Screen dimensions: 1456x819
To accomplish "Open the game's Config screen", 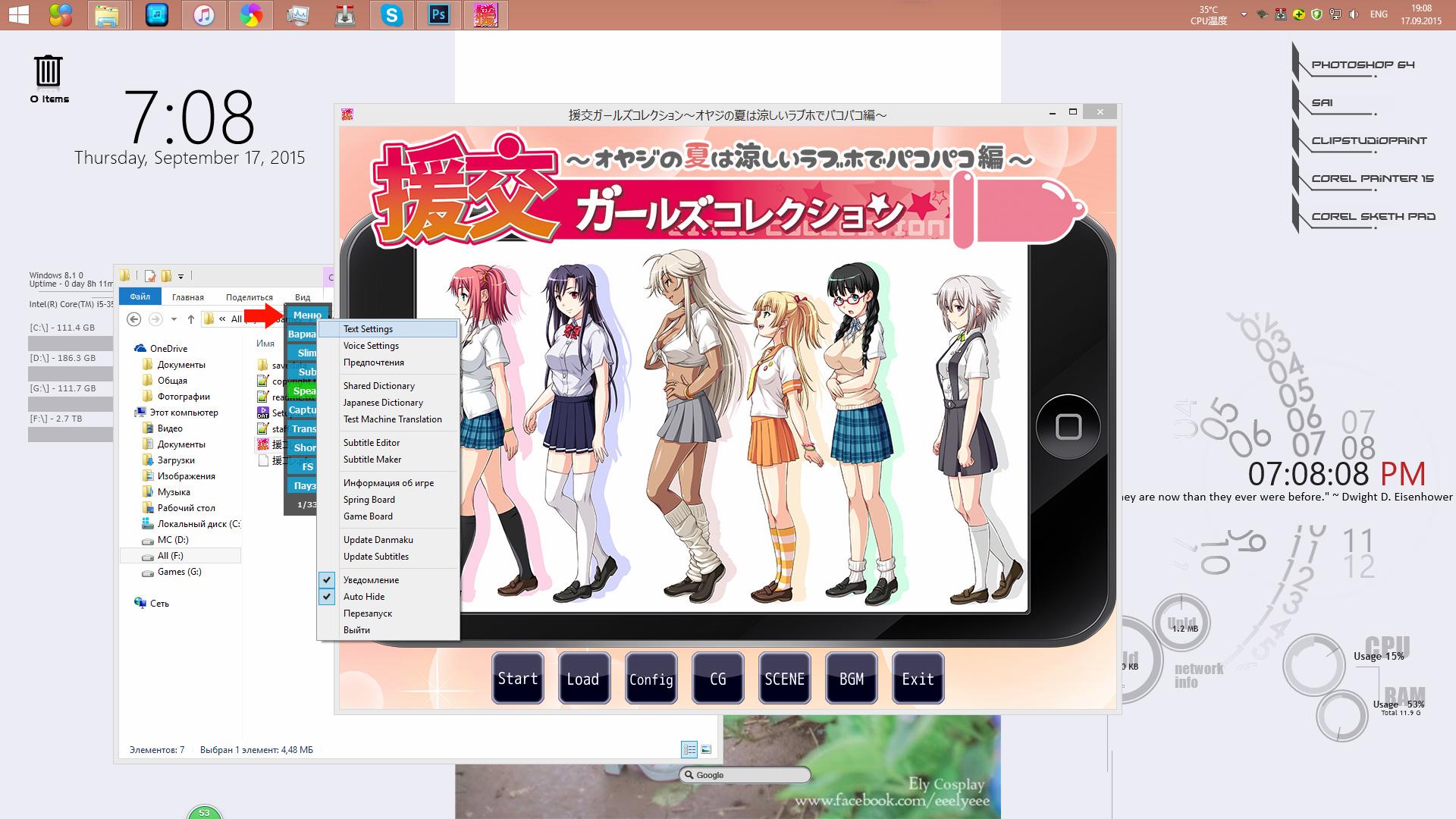I will click(651, 679).
